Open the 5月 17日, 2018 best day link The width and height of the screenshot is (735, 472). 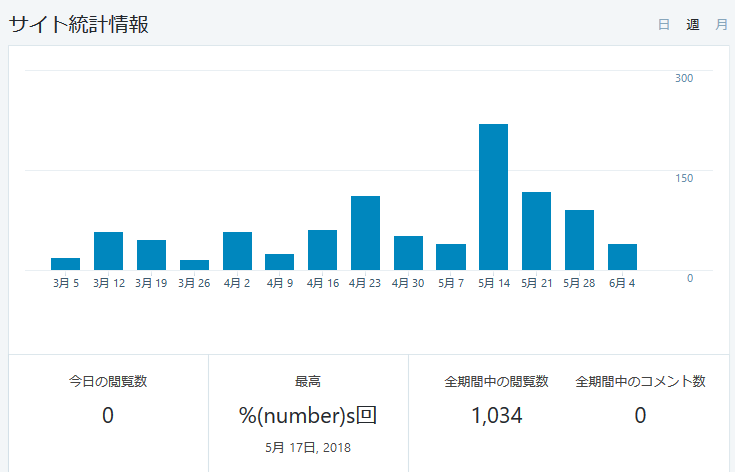pyautogui.click(x=308, y=447)
